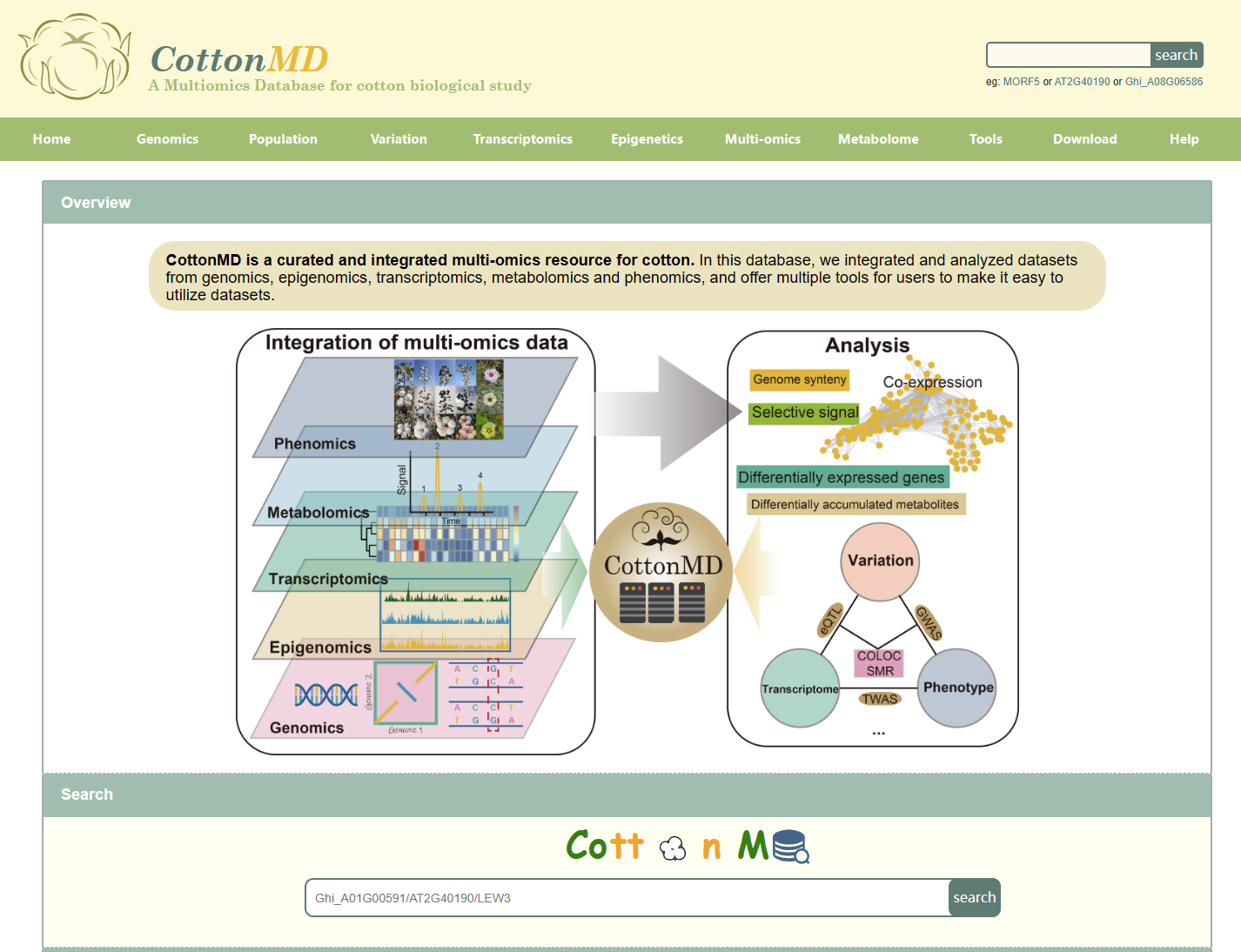Click the DNA helix icon in Genomics layer

326,694
